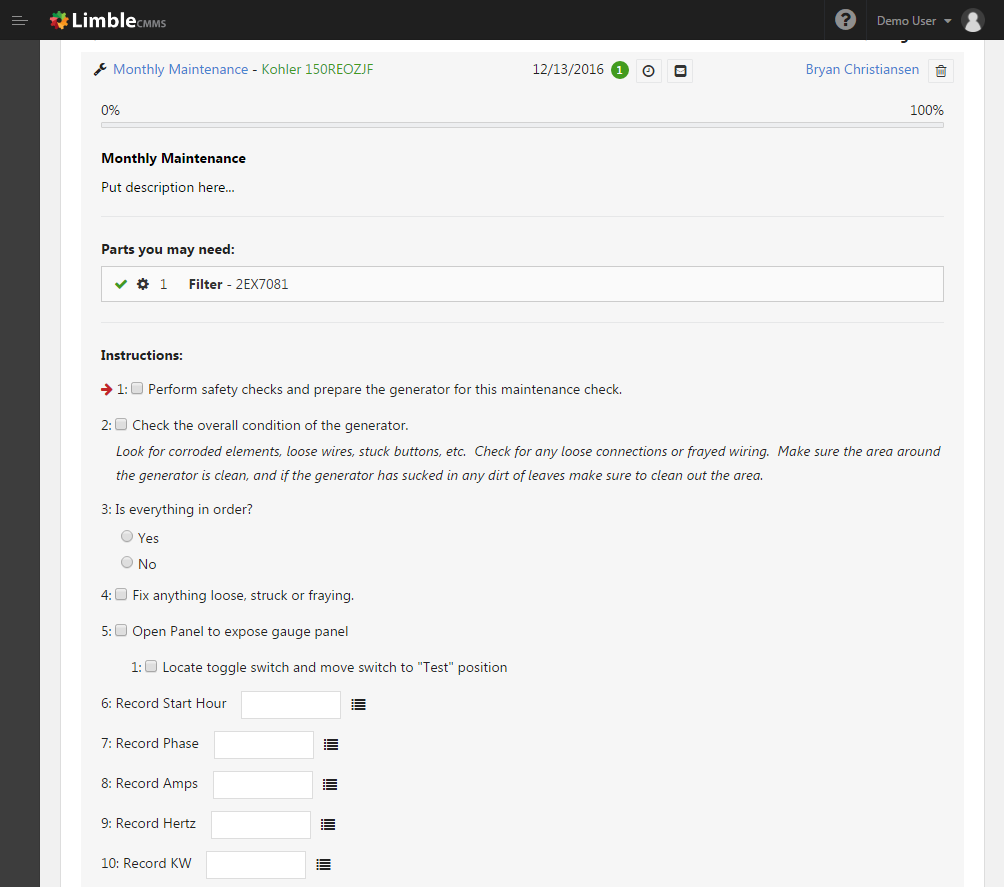Tick 'Open Panel to expose gauge panel' checkbox

point(122,631)
